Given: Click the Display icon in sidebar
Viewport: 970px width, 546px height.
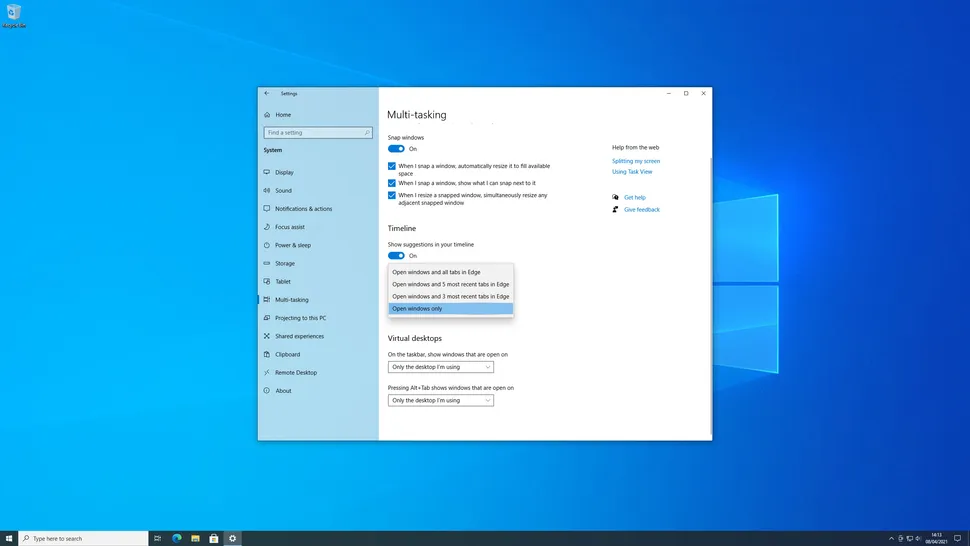Looking at the screenshot, I should click(267, 173).
